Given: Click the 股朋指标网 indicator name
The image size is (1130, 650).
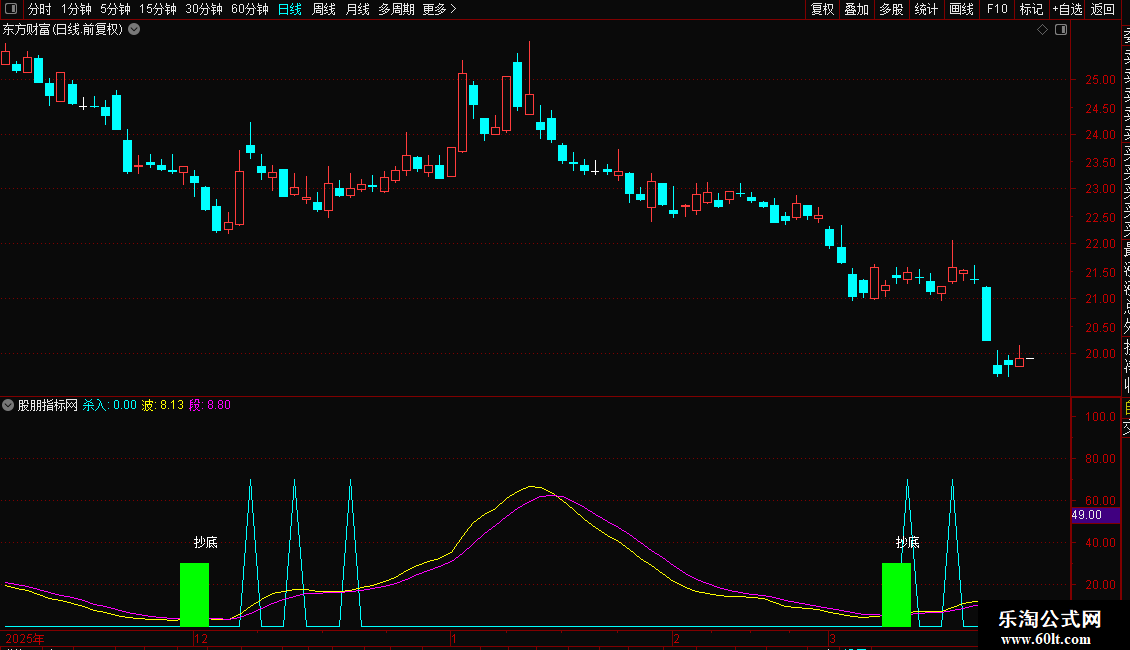Looking at the screenshot, I should (x=48, y=405).
